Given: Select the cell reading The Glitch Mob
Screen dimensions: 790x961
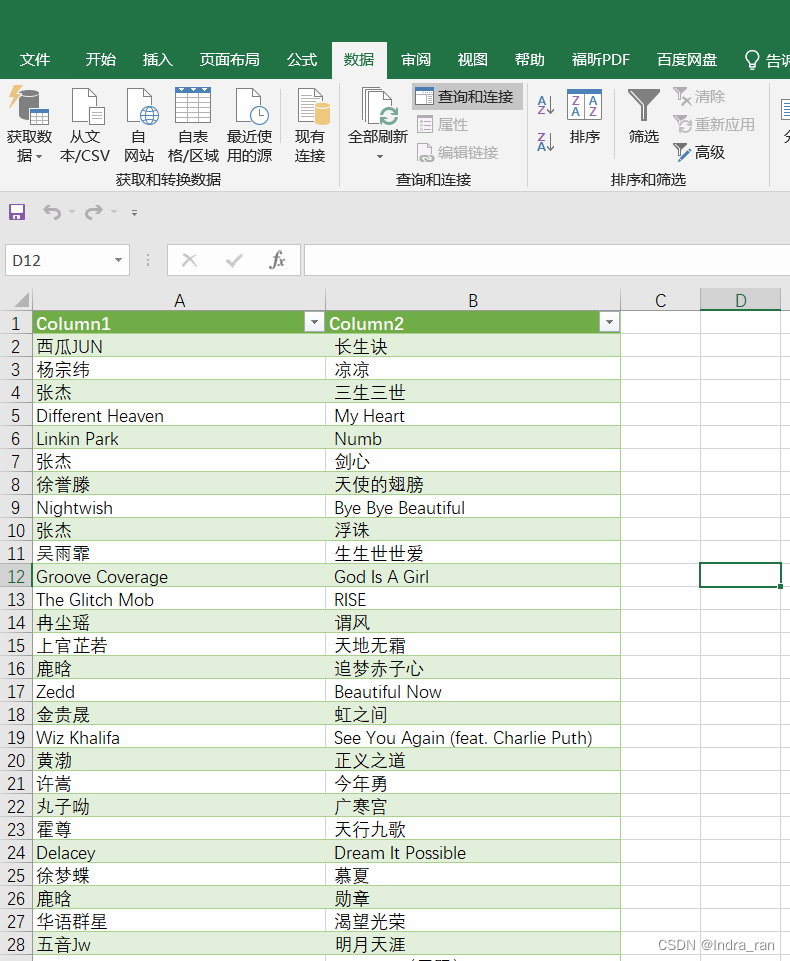Looking at the screenshot, I should coord(179,599).
